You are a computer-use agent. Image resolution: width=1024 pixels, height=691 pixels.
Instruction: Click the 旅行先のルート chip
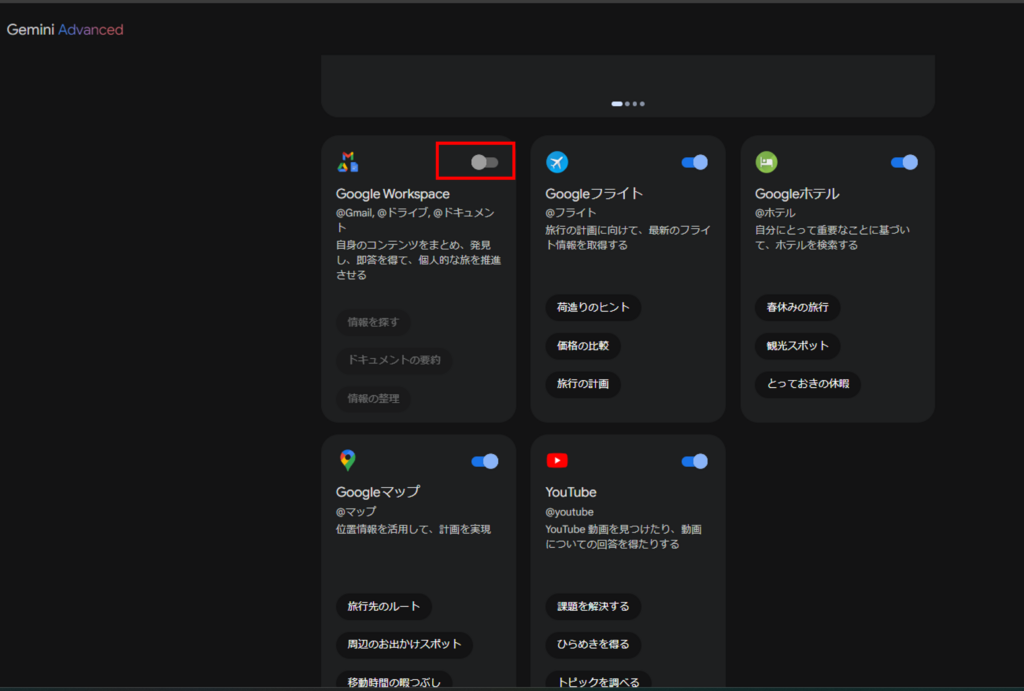point(383,606)
